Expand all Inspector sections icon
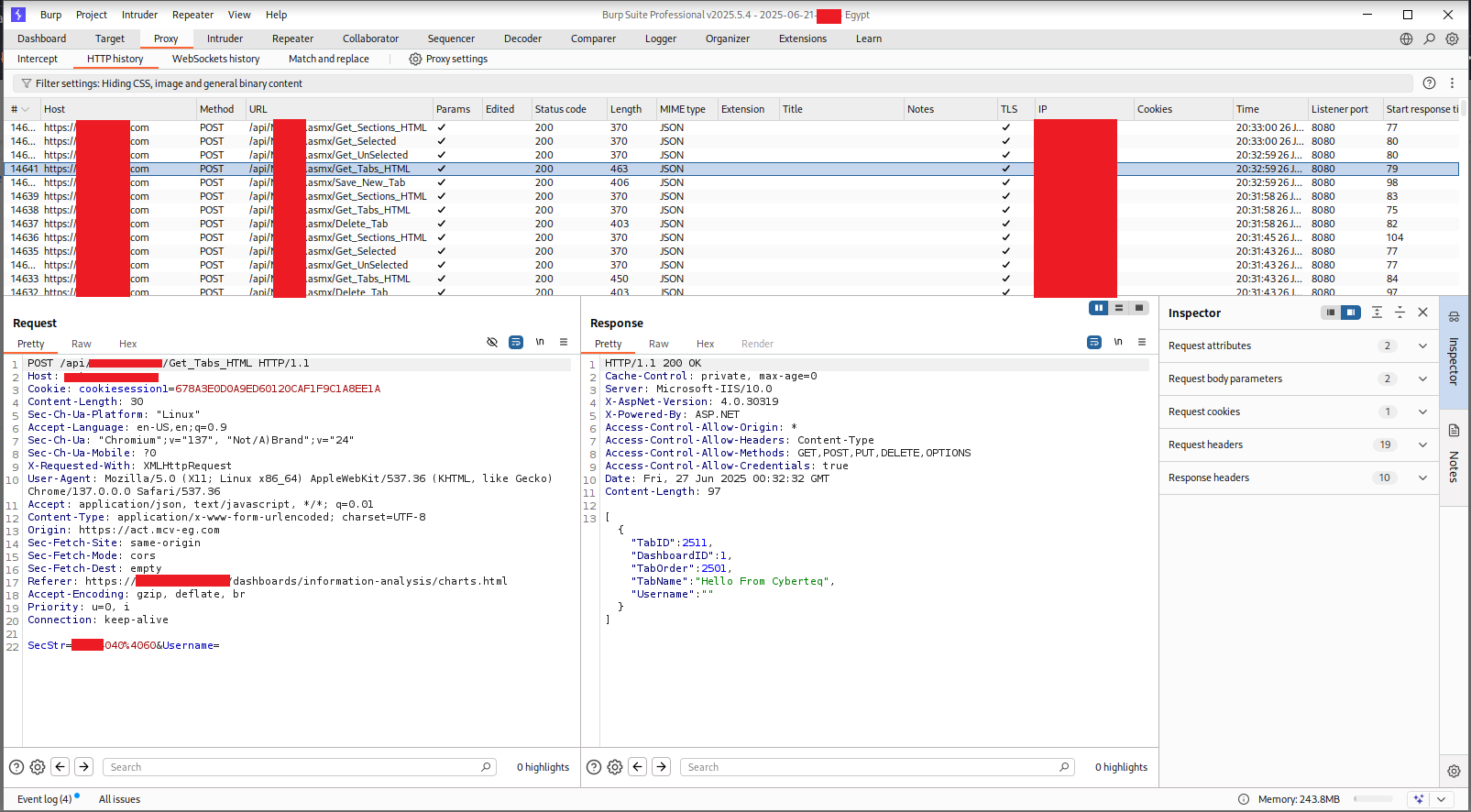Screen dimensions: 1471x812 click(1377, 313)
